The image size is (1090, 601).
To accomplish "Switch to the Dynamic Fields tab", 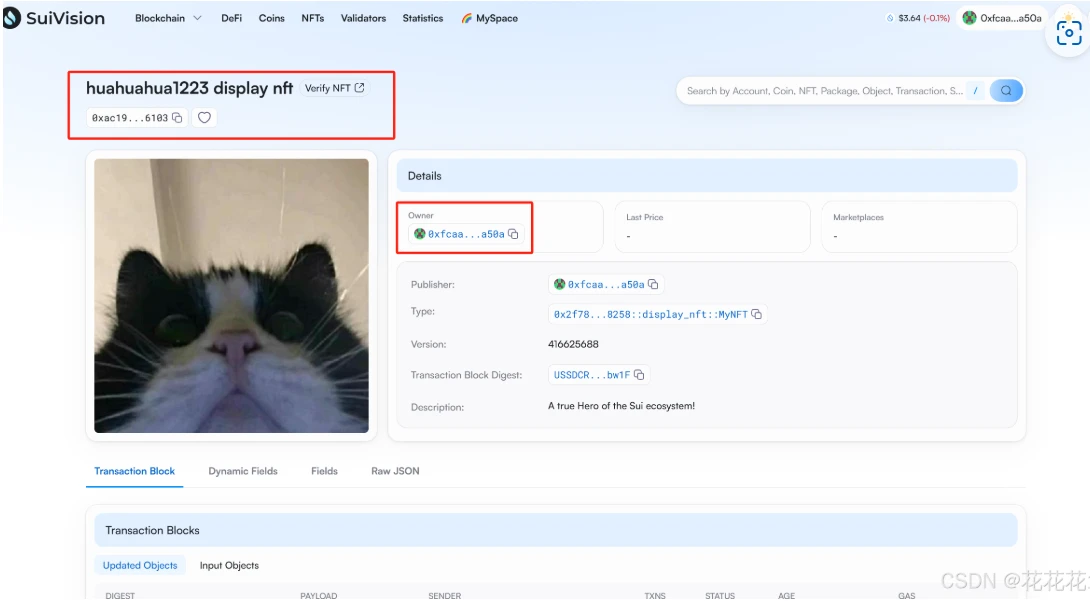I will point(243,471).
